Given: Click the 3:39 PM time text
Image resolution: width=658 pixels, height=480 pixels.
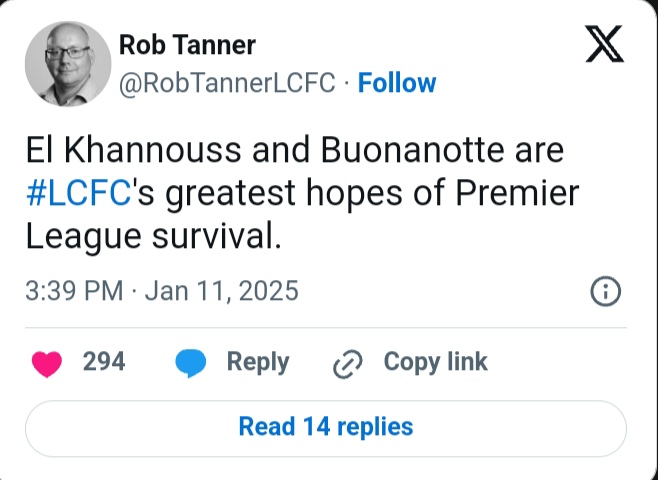Looking at the screenshot, I should pos(74,291).
